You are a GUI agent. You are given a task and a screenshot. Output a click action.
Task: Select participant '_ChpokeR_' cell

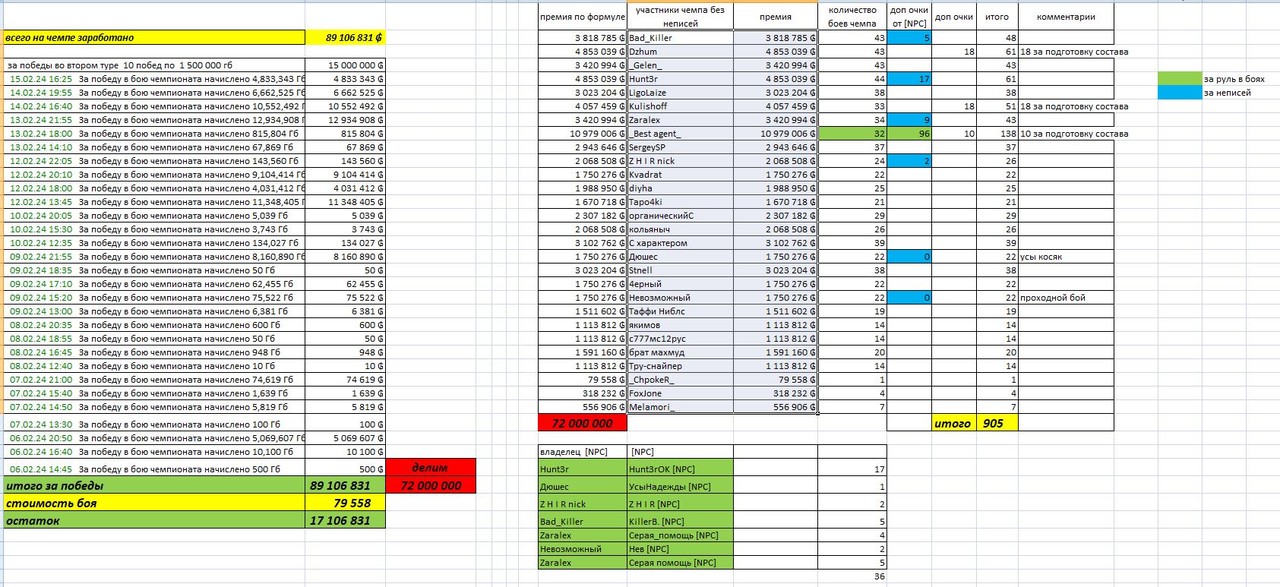(679, 380)
